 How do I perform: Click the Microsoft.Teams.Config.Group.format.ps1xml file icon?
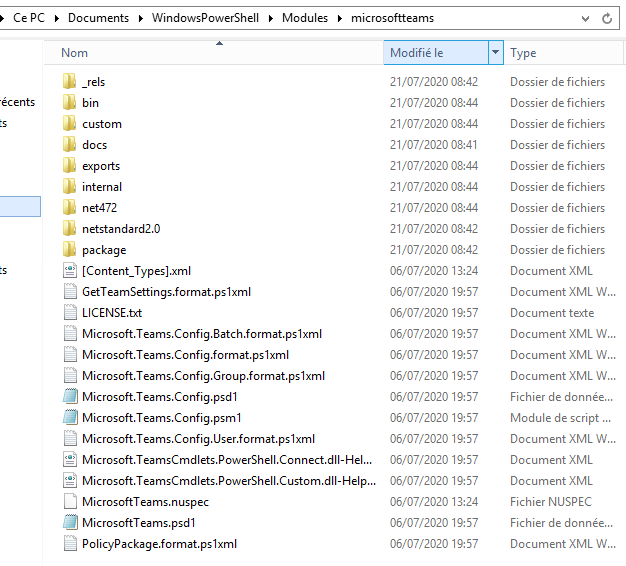click(70, 376)
